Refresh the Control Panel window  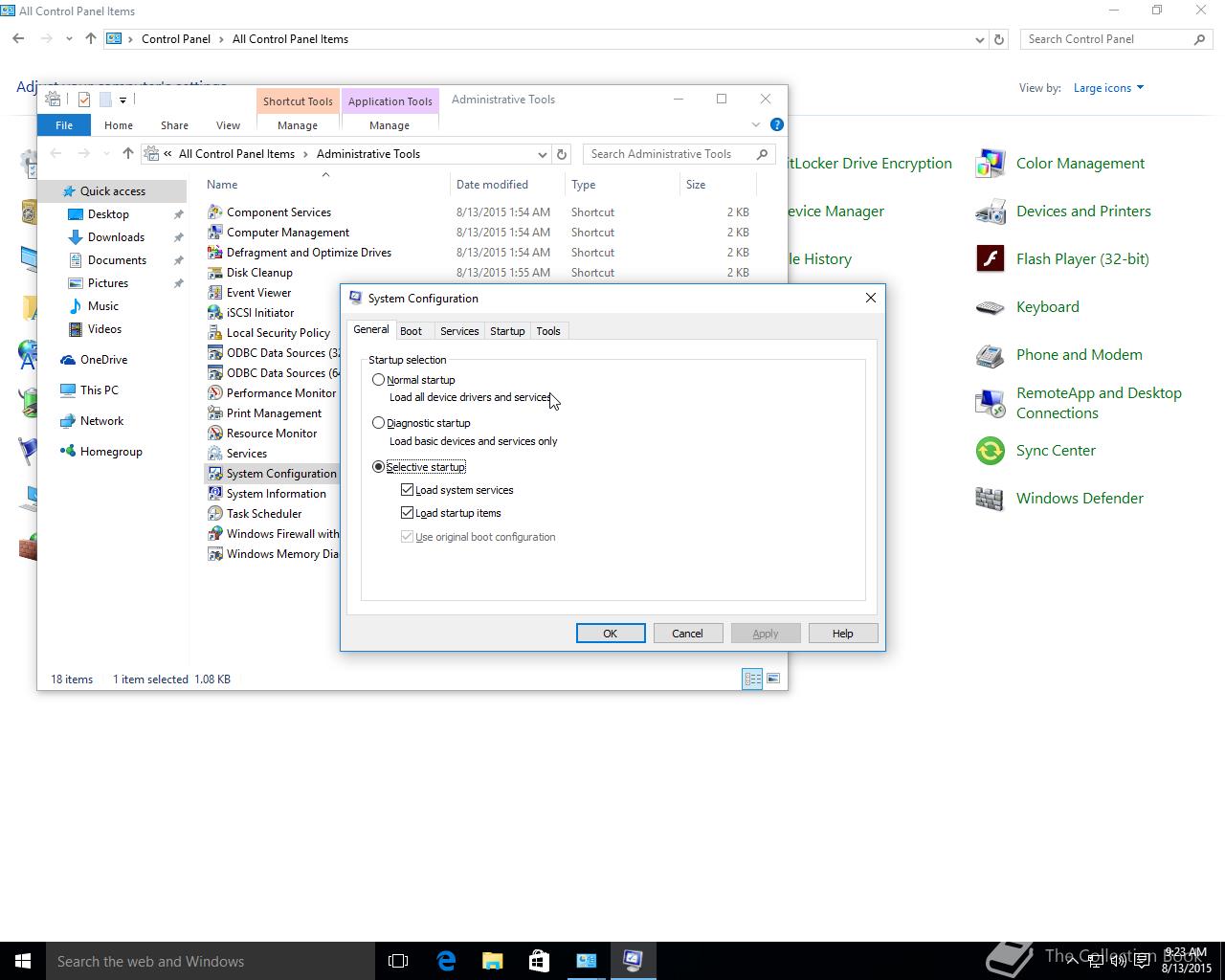pyautogui.click(x=999, y=39)
